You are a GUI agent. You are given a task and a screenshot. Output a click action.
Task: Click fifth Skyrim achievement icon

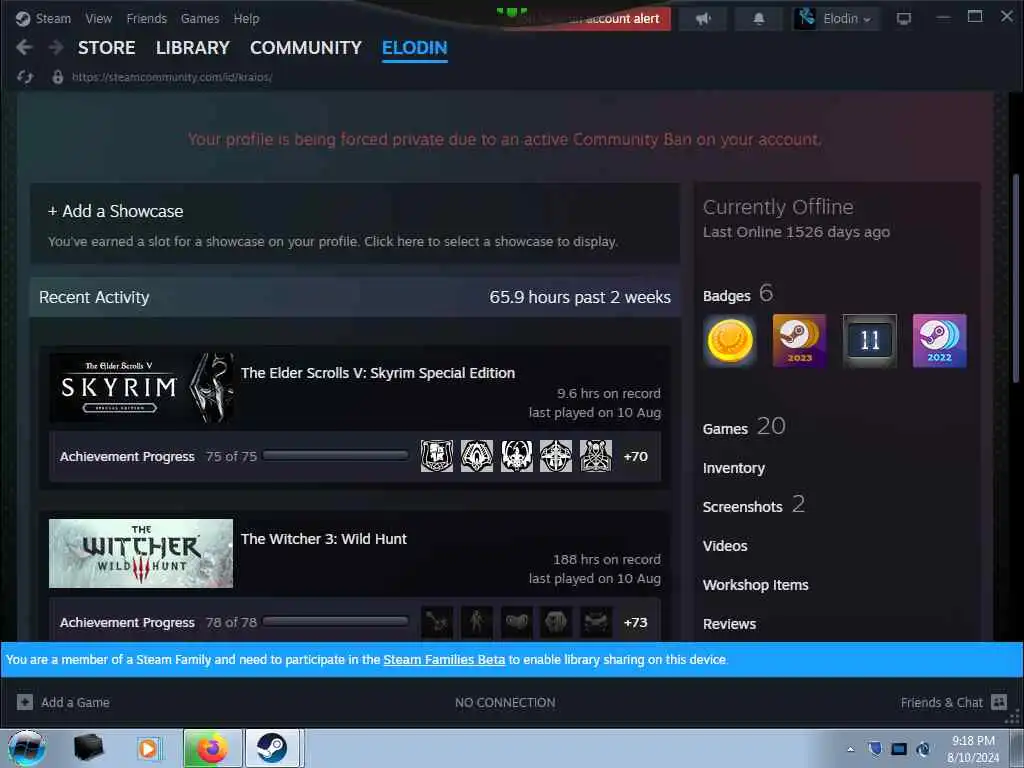(x=596, y=456)
